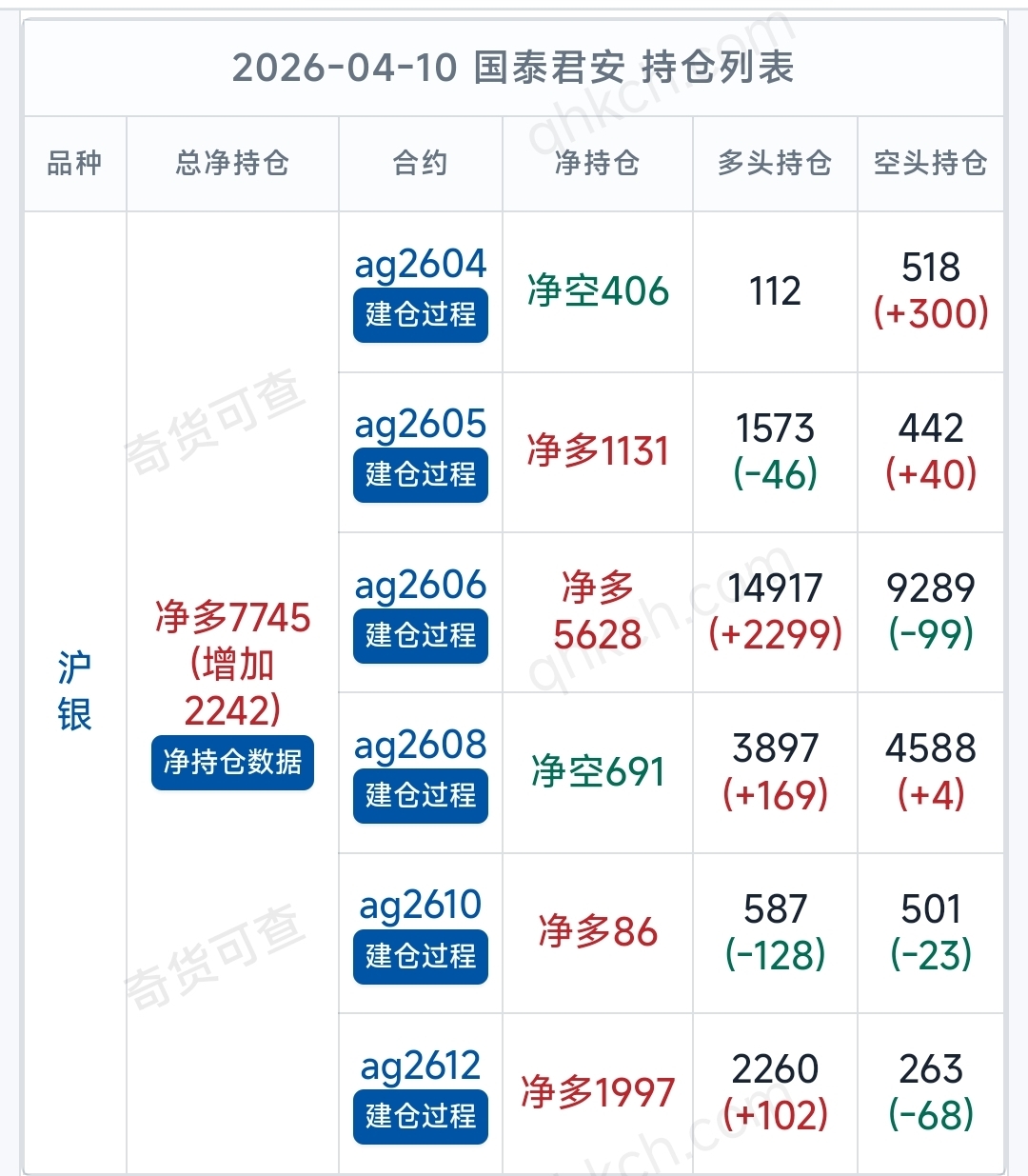Click the 多头持仓 column header
Image resolution: width=1028 pixels, height=1176 pixels.
point(775,163)
